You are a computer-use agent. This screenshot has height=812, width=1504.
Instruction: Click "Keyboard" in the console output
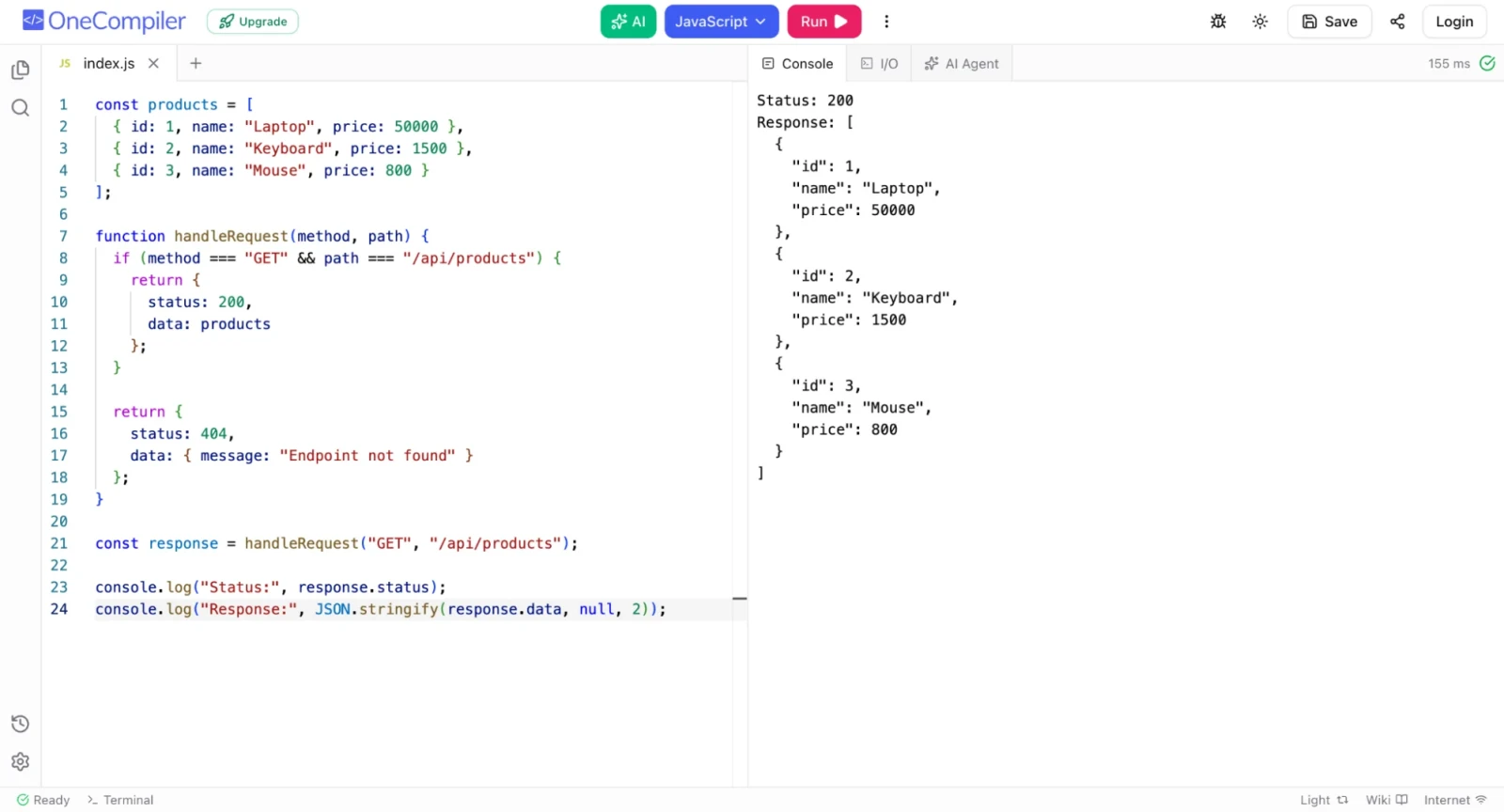tap(906, 298)
